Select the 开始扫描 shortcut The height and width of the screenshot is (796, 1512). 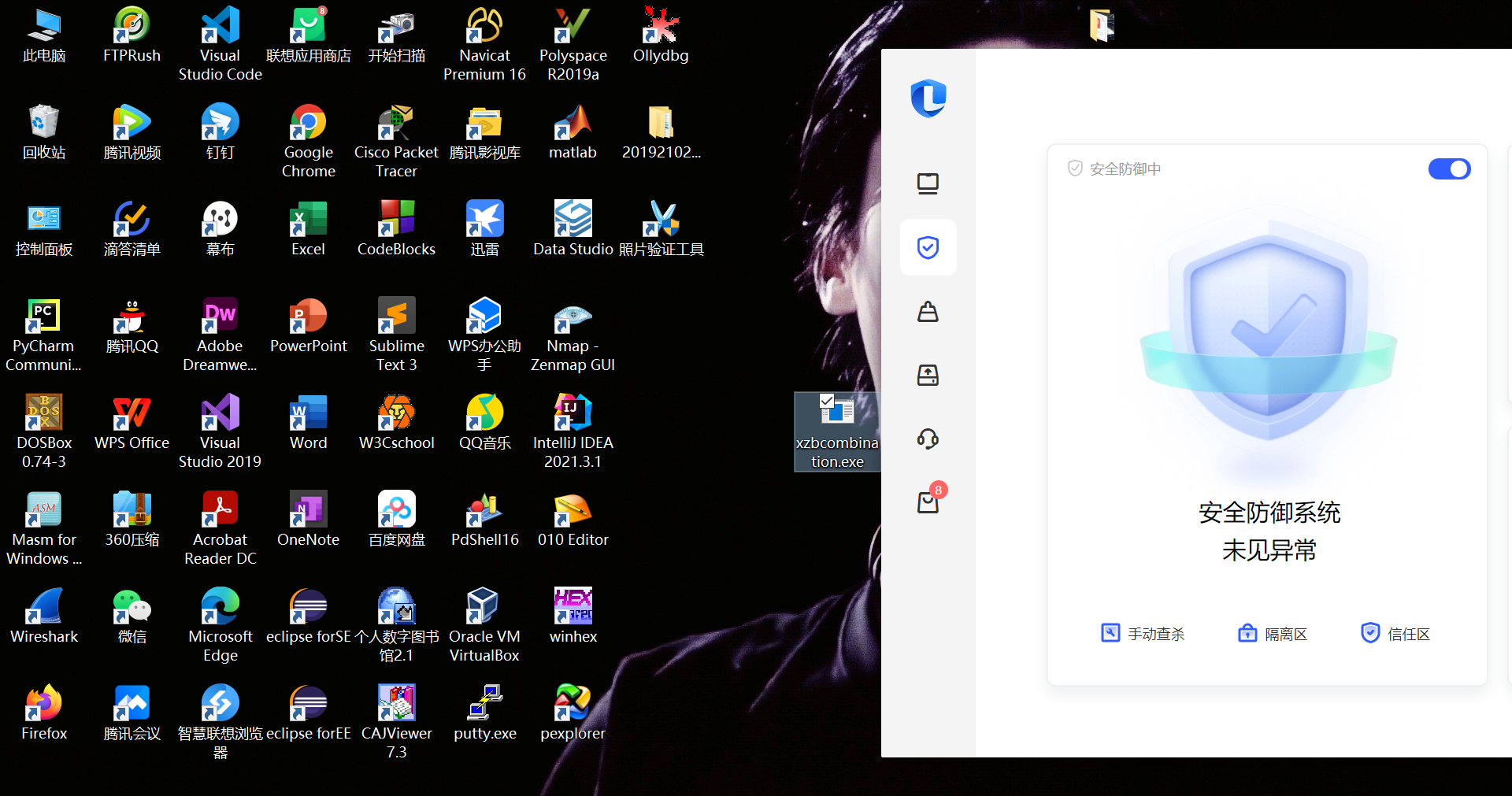coord(396,36)
